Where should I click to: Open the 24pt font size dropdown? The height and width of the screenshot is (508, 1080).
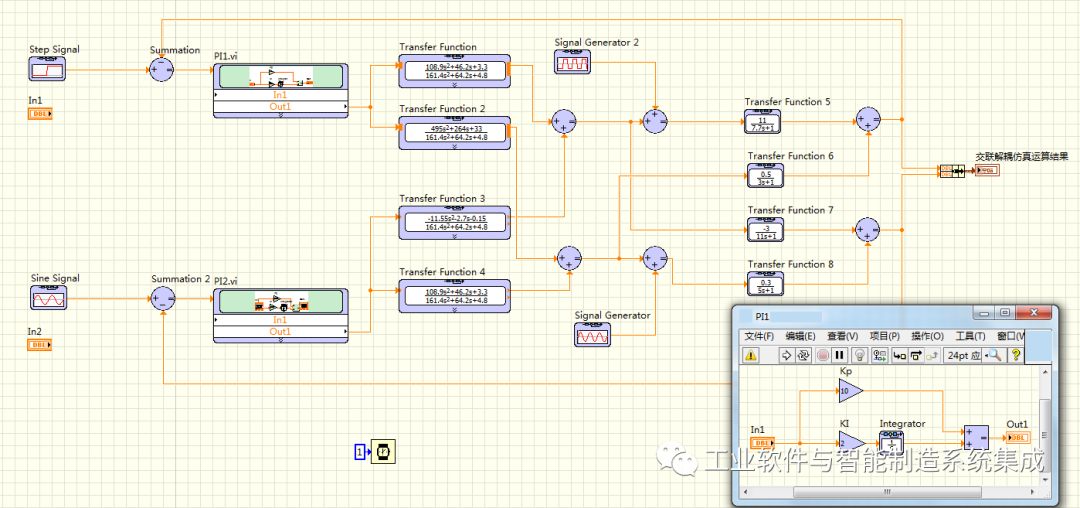pyautogui.click(x=964, y=355)
